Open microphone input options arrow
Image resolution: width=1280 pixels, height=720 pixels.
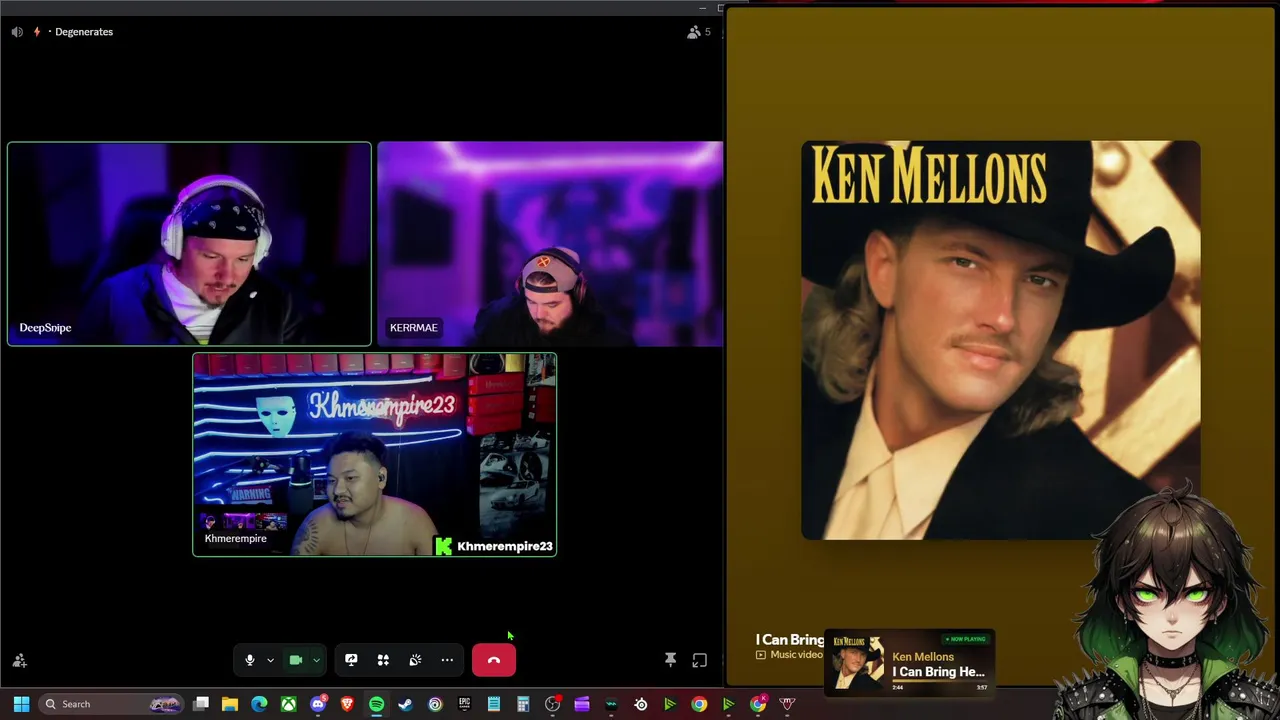pyautogui.click(x=270, y=661)
